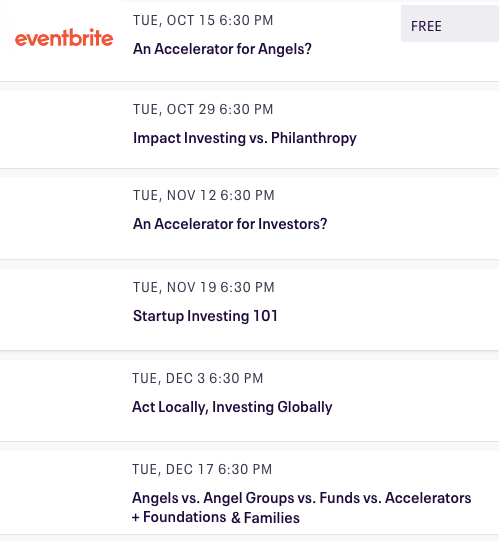Image resolution: width=499 pixels, height=542 pixels.
Task: Select the TUE, DEC 17 6:30 PM date
Action: (202, 470)
